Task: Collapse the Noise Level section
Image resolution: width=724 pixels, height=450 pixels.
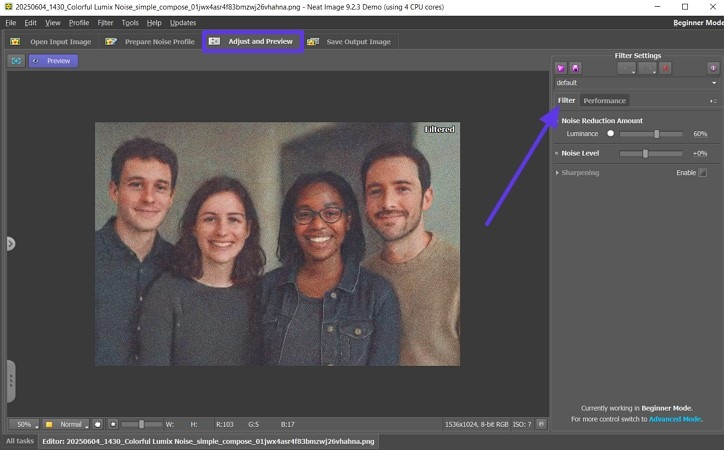Action: [557, 153]
